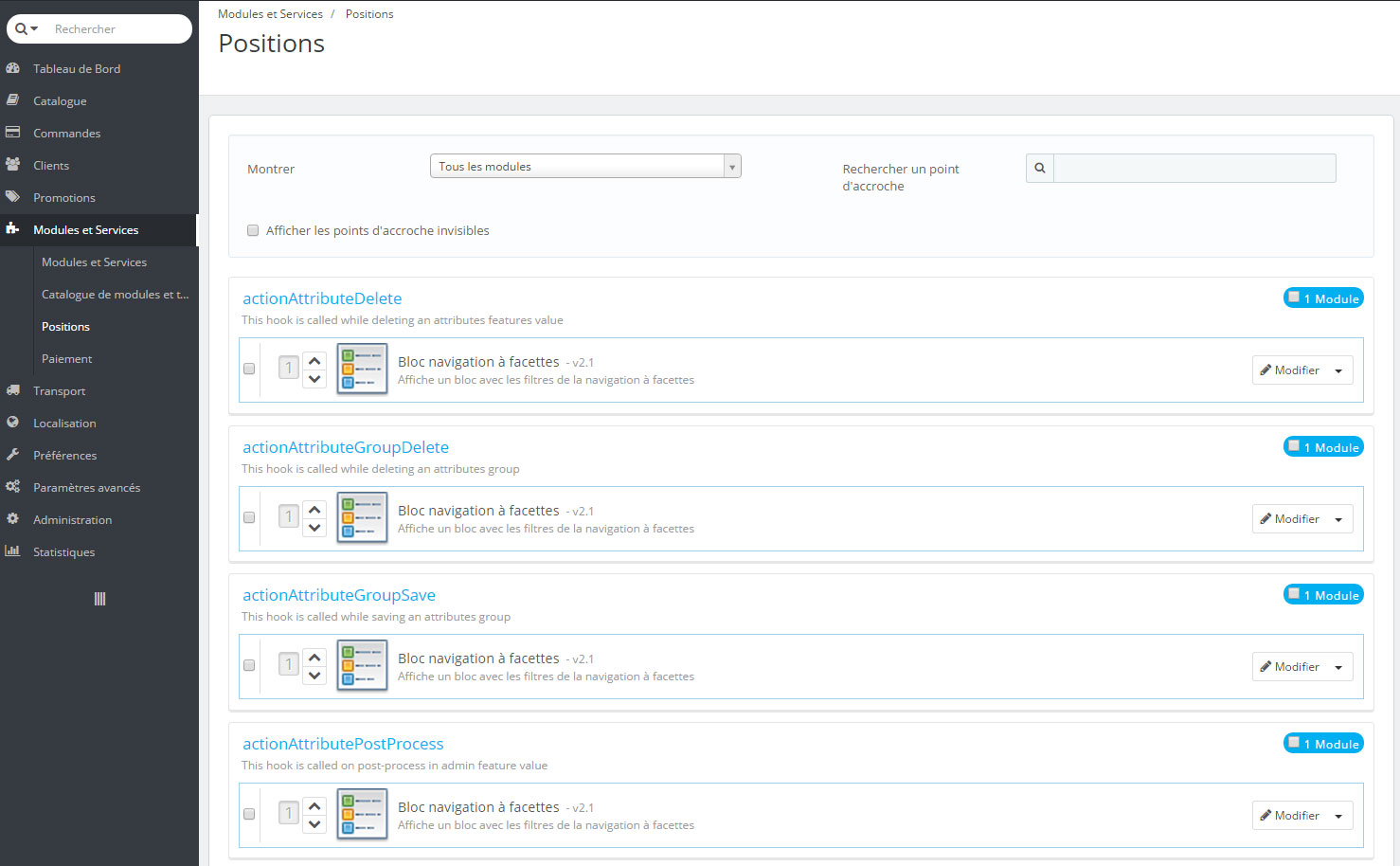1400x866 pixels.
Task: Click module icon under actionAttributePostProcess
Action: pos(362,814)
